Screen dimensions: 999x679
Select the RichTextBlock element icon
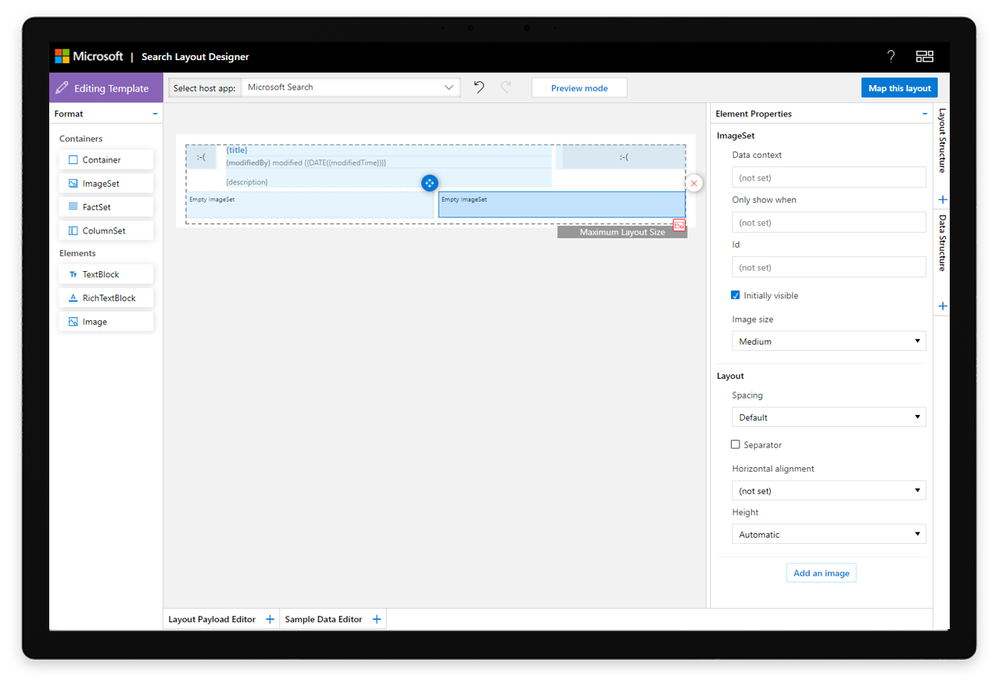click(x=73, y=298)
